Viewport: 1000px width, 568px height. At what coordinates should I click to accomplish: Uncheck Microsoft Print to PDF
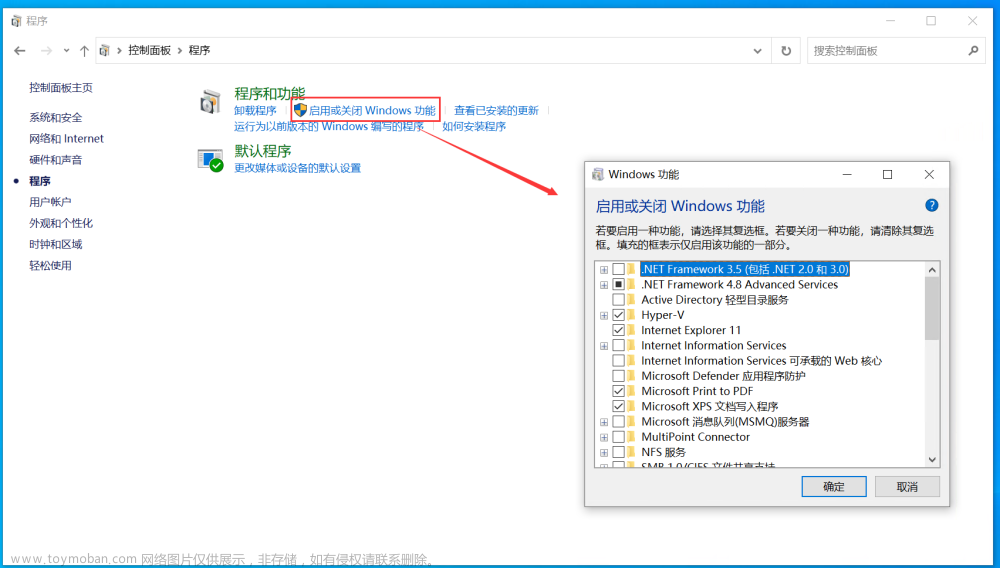pyautogui.click(x=618, y=391)
